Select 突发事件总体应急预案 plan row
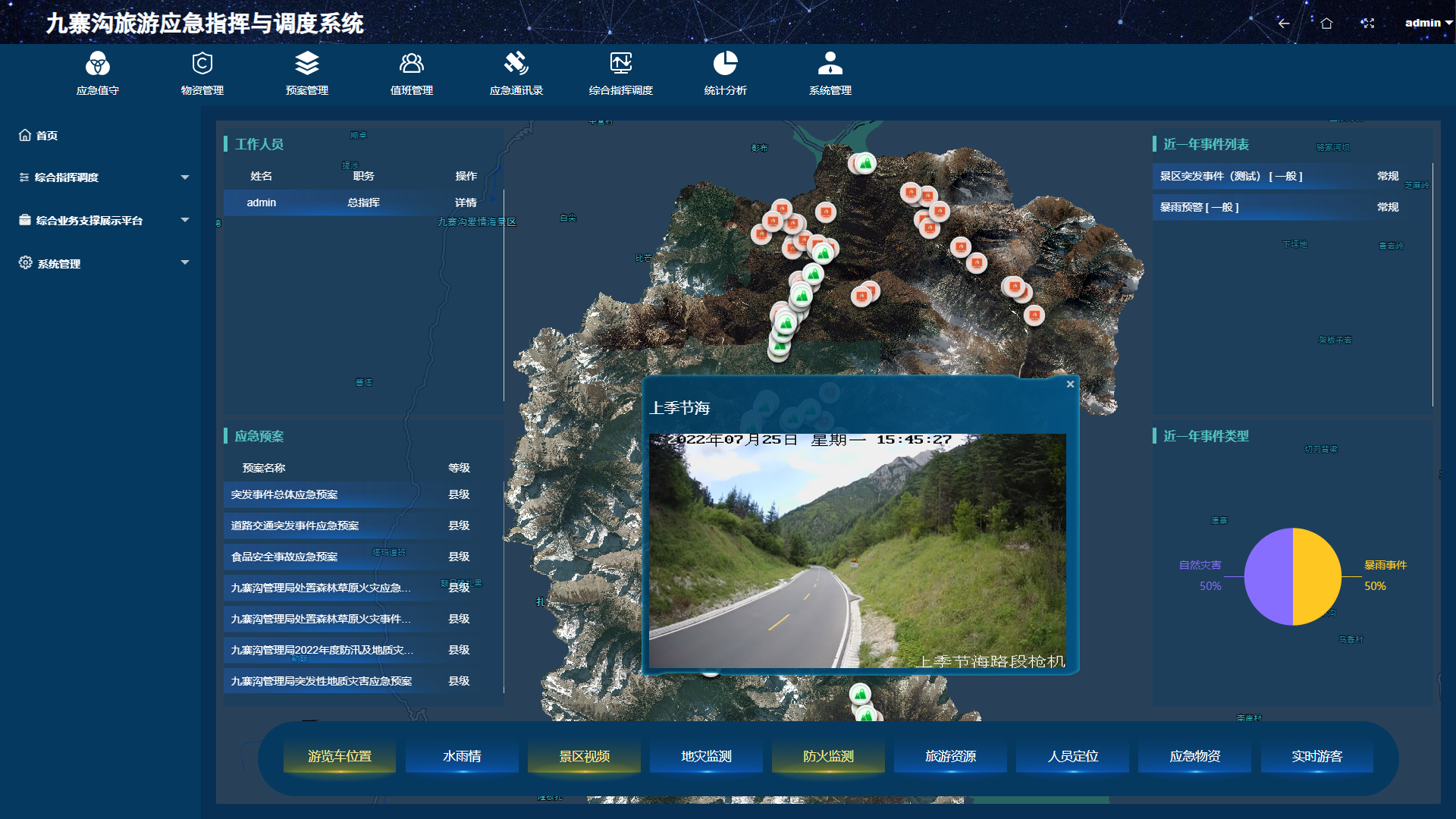 tap(363, 494)
